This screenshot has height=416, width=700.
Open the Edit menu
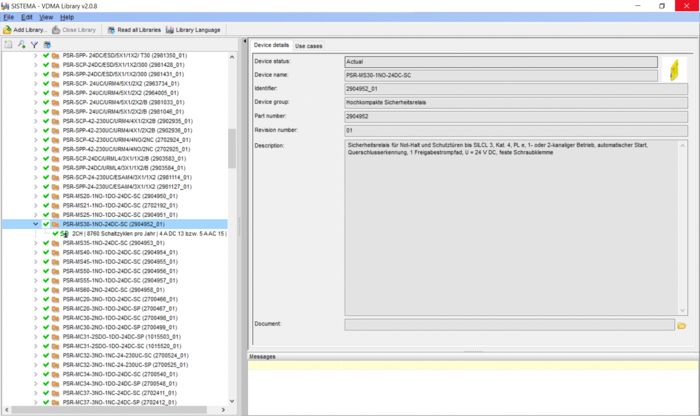(27, 17)
